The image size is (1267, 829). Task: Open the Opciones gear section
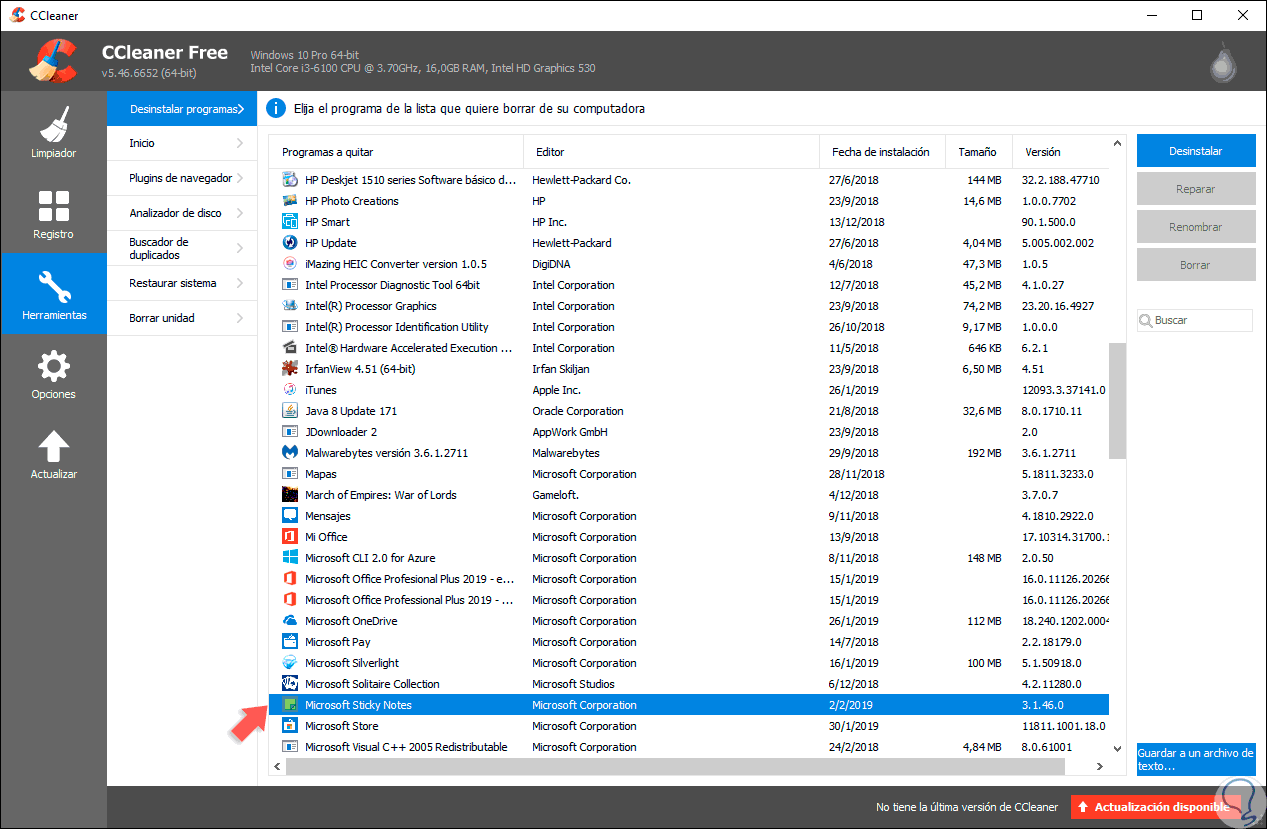pyautogui.click(x=53, y=374)
